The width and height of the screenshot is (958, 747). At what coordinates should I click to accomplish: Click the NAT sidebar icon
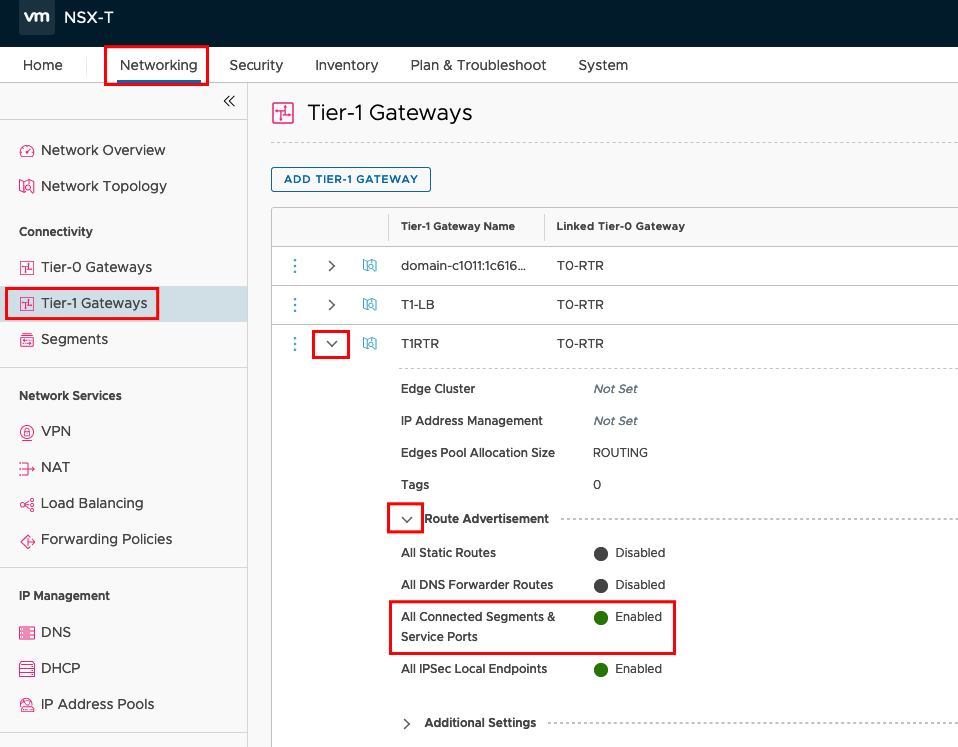pyautogui.click(x=27, y=468)
